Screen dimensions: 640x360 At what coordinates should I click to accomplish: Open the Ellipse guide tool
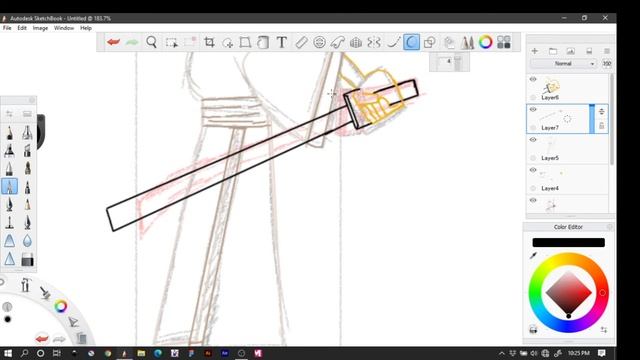point(319,42)
